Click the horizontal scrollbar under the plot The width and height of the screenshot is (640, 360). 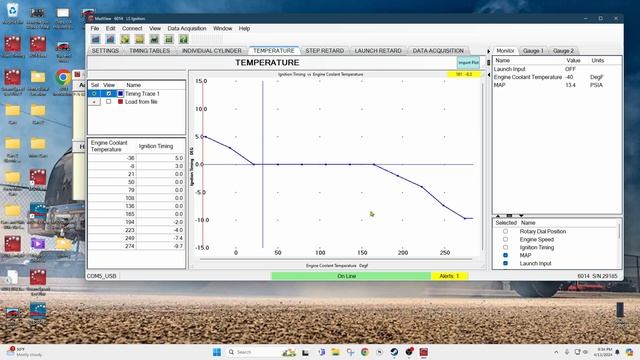pos(336,259)
